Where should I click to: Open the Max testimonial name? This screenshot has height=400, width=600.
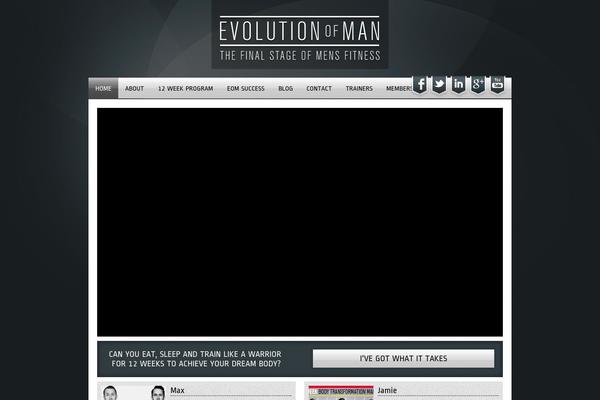[x=177, y=390]
